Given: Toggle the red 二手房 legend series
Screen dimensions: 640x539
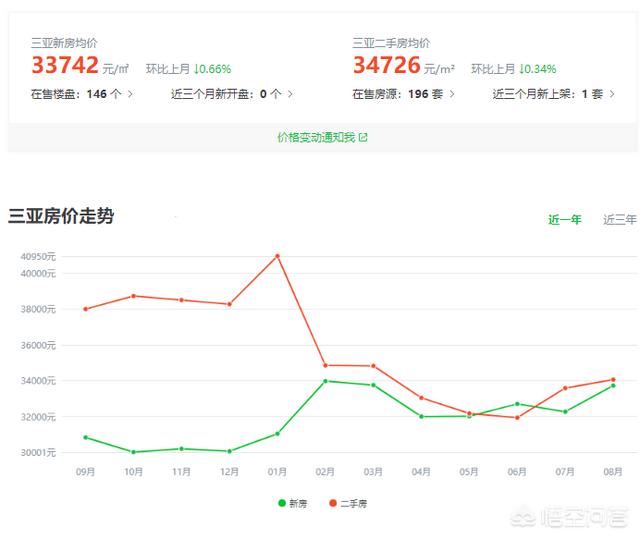Looking at the screenshot, I should click(348, 504).
